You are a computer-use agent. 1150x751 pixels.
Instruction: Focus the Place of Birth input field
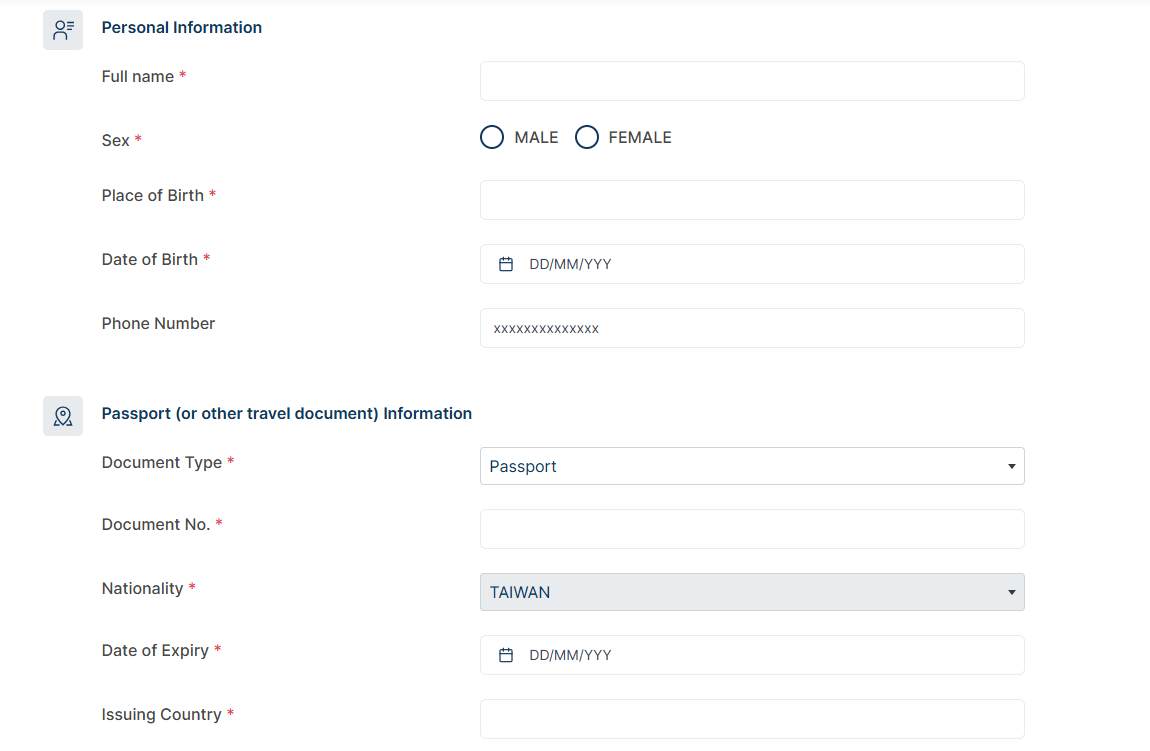[752, 200]
